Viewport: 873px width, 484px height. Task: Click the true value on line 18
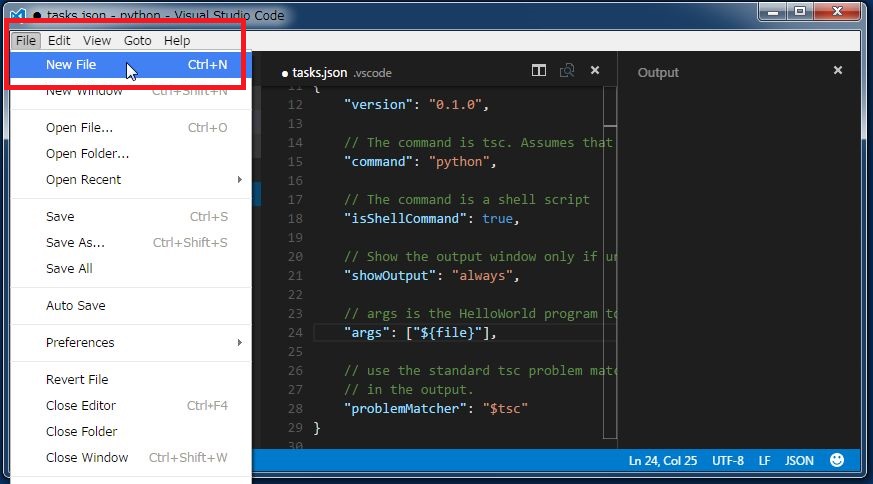[x=497, y=218]
